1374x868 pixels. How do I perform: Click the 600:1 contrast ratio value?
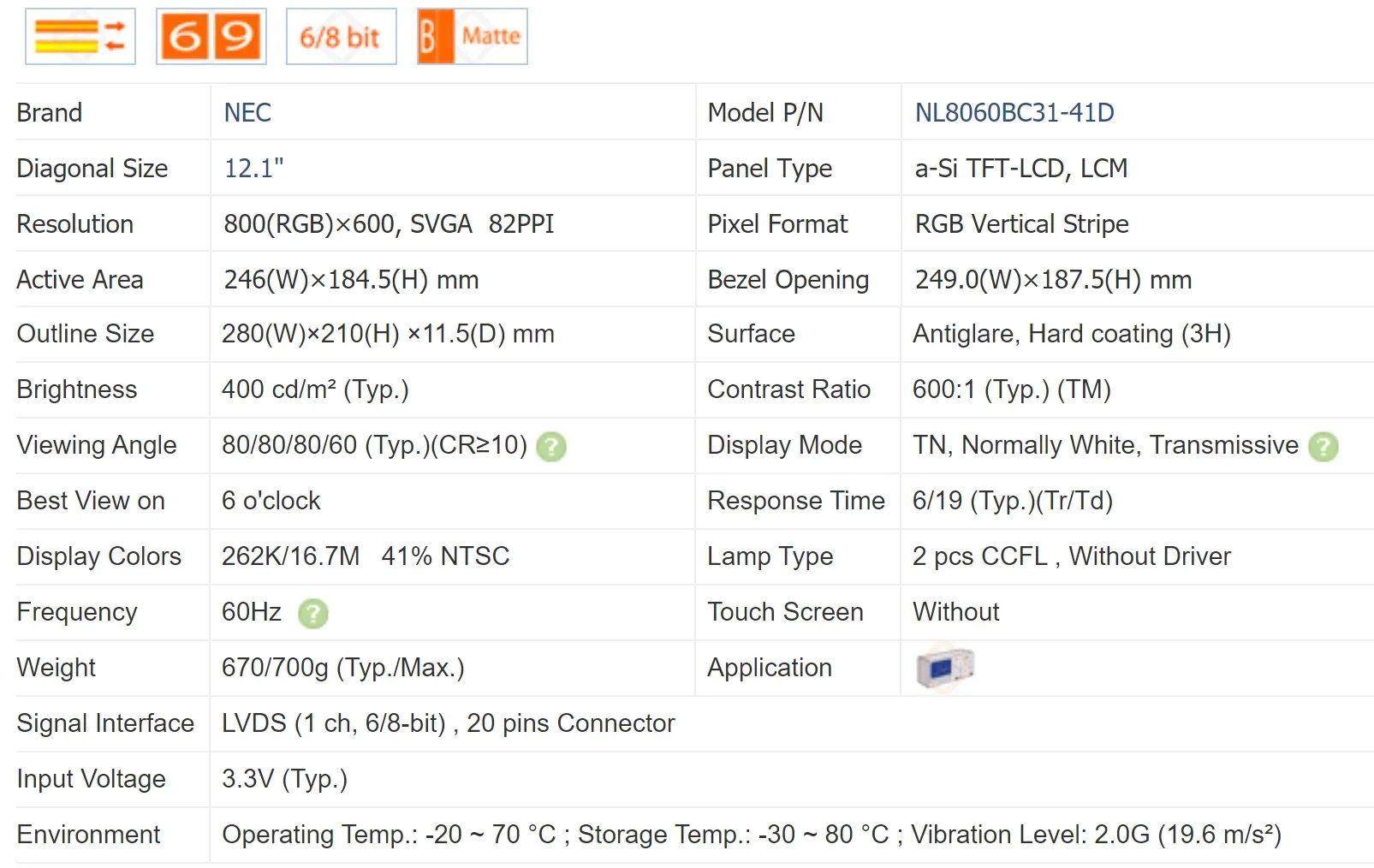(x=1011, y=389)
